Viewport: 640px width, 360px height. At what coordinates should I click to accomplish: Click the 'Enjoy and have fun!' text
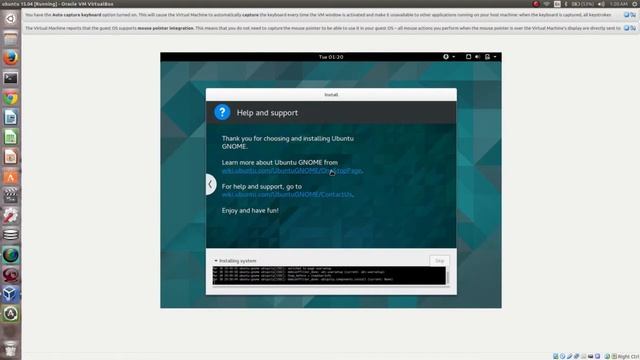click(250, 211)
